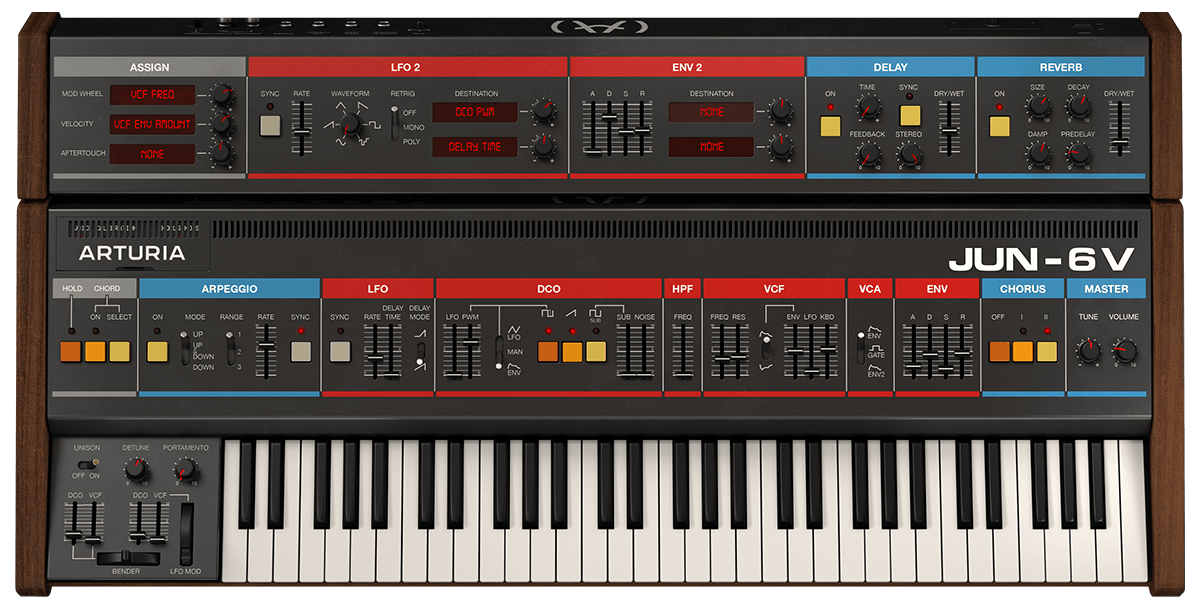
Task: Toggle the main LFO SYNC button
Action: (341, 351)
